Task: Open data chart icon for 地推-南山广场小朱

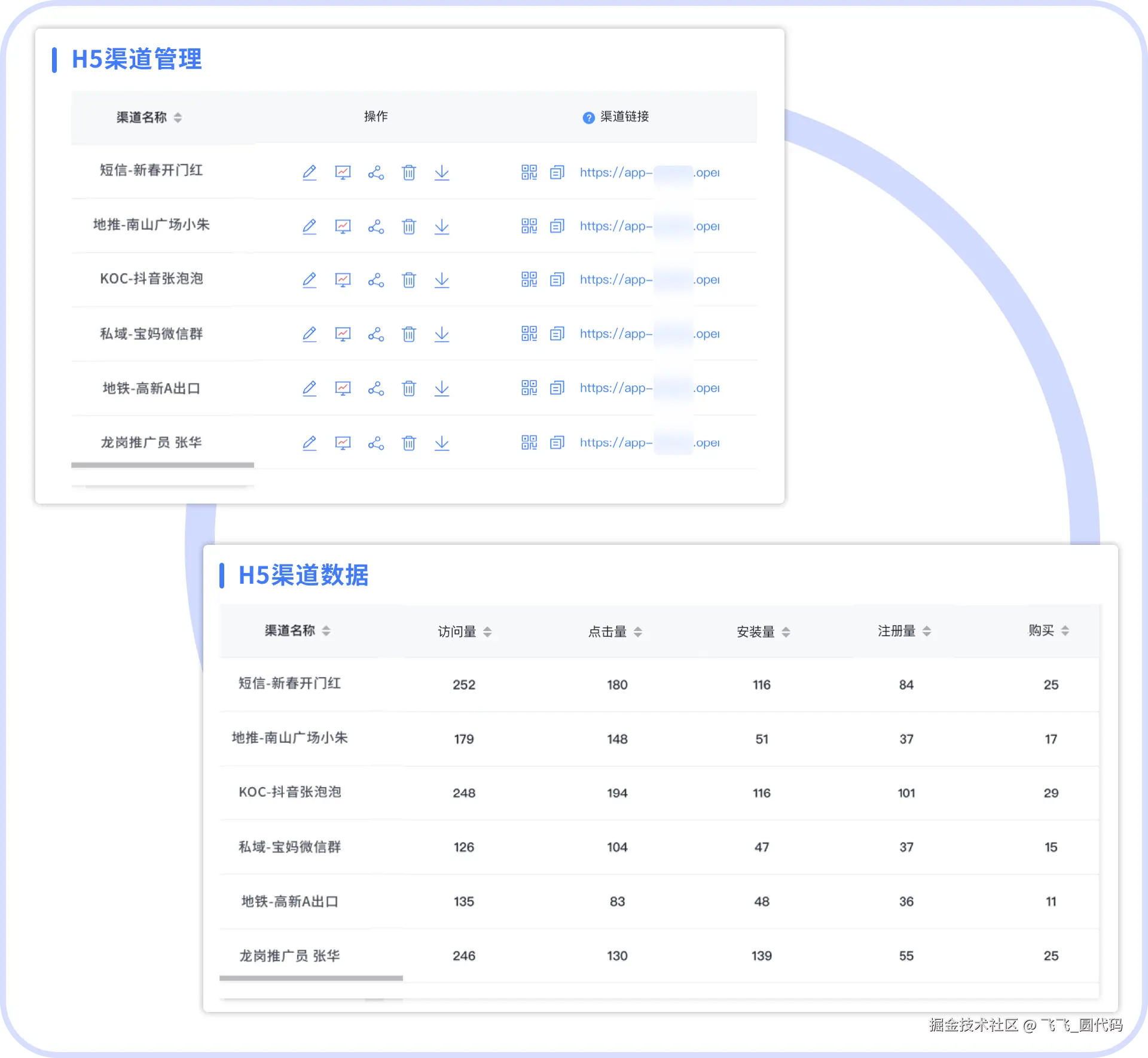Action: click(343, 227)
